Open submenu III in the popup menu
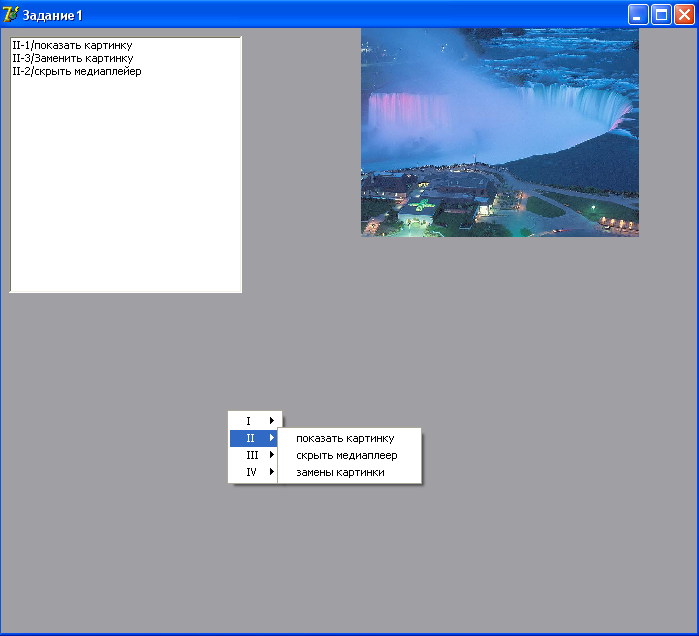The image size is (699, 636). (254, 455)
